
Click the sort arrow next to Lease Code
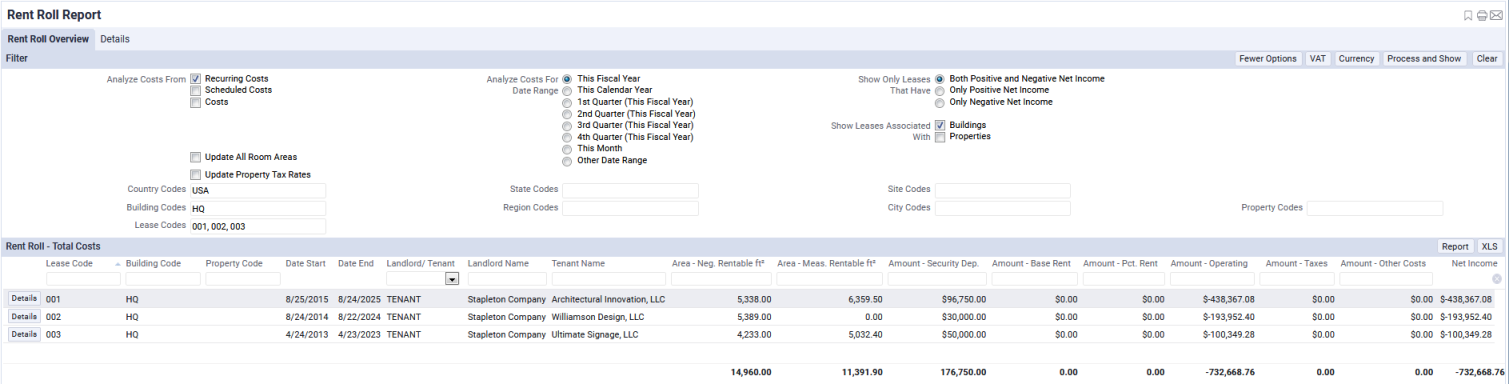point(118,264)
